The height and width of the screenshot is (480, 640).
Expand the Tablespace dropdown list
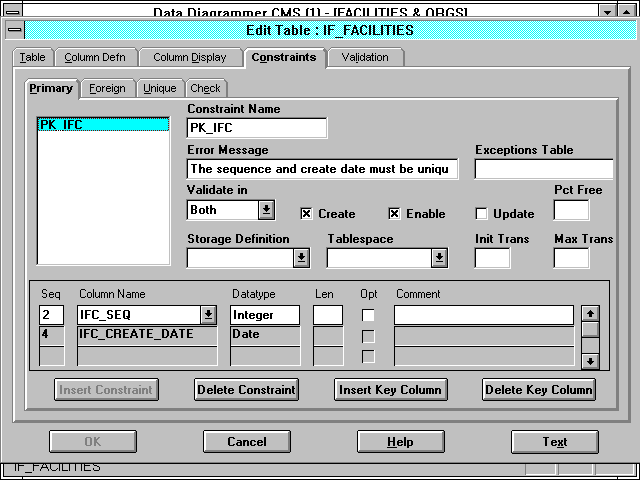(439, 258)
